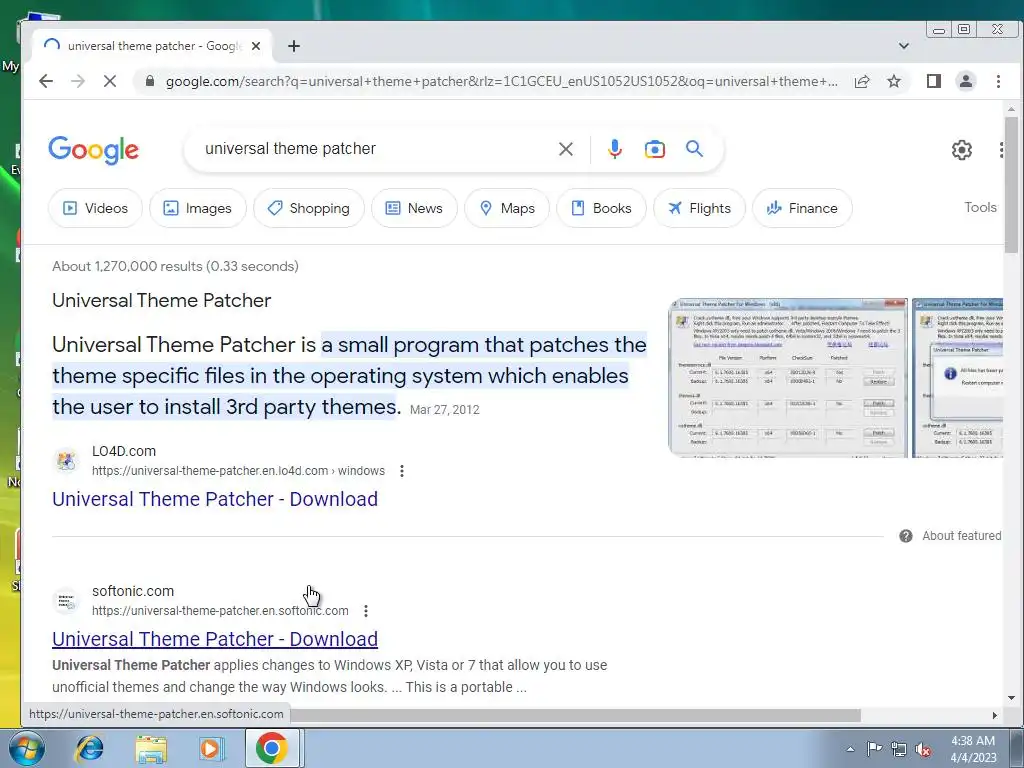Open the taskbar clock 4:38 AM
1024x768 pixels.
(x=973, y=749)
